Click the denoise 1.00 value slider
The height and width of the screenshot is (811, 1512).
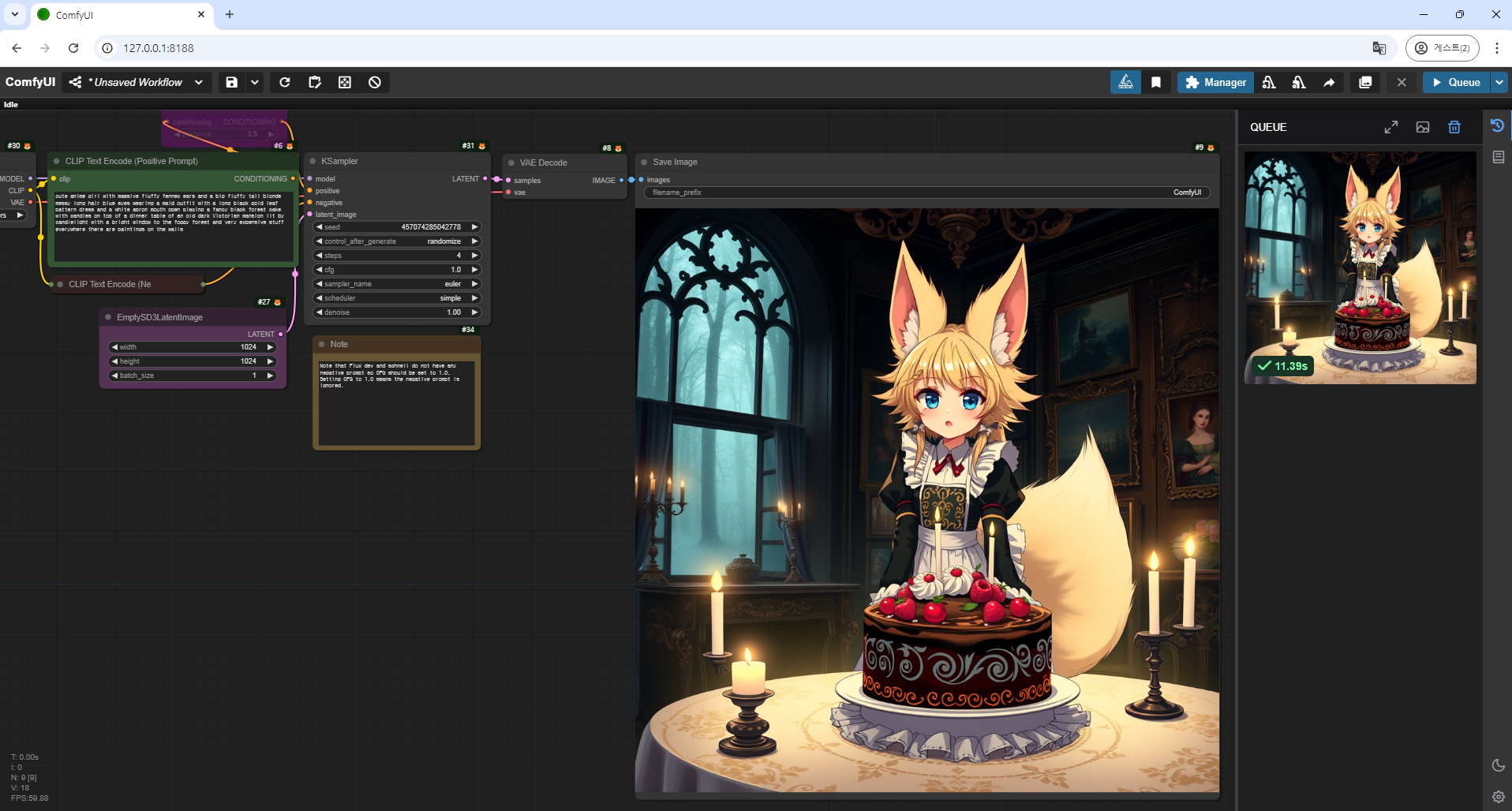pyautogui.click(x=397, y=312)
